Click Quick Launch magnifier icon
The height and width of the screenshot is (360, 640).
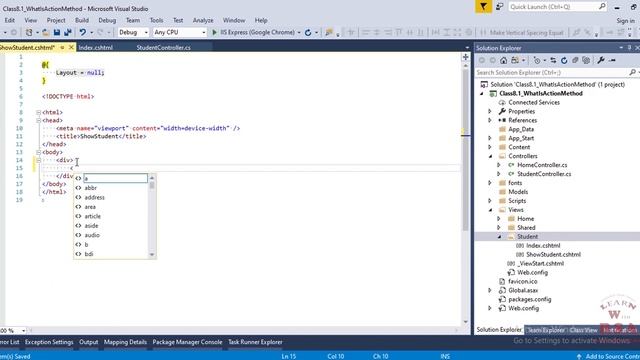(602, 7)
